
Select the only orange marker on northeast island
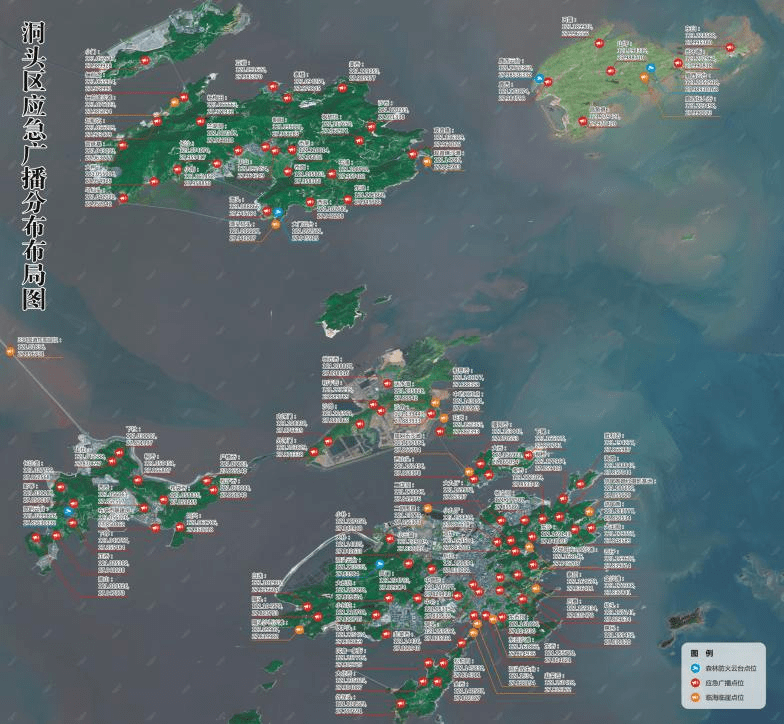[644, 78]
